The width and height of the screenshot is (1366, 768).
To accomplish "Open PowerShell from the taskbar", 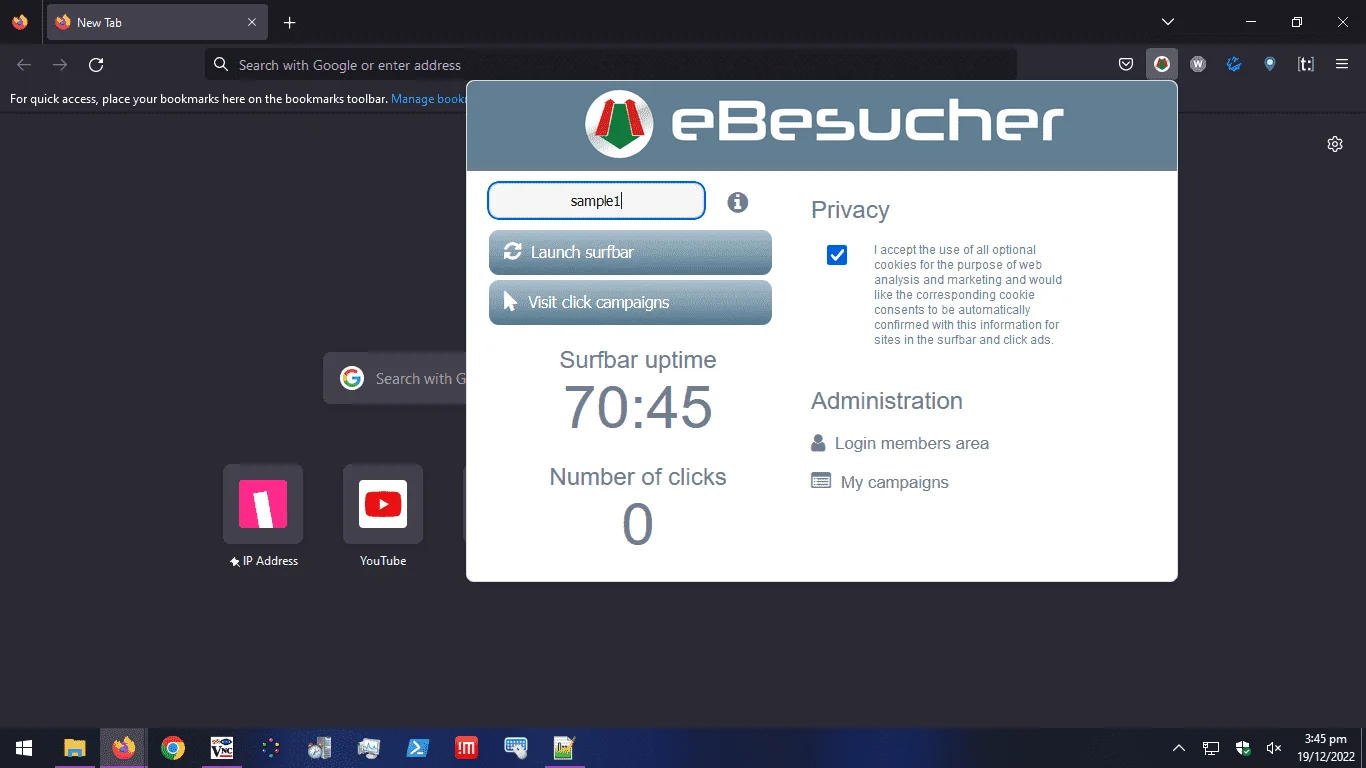I will point(418,748).
